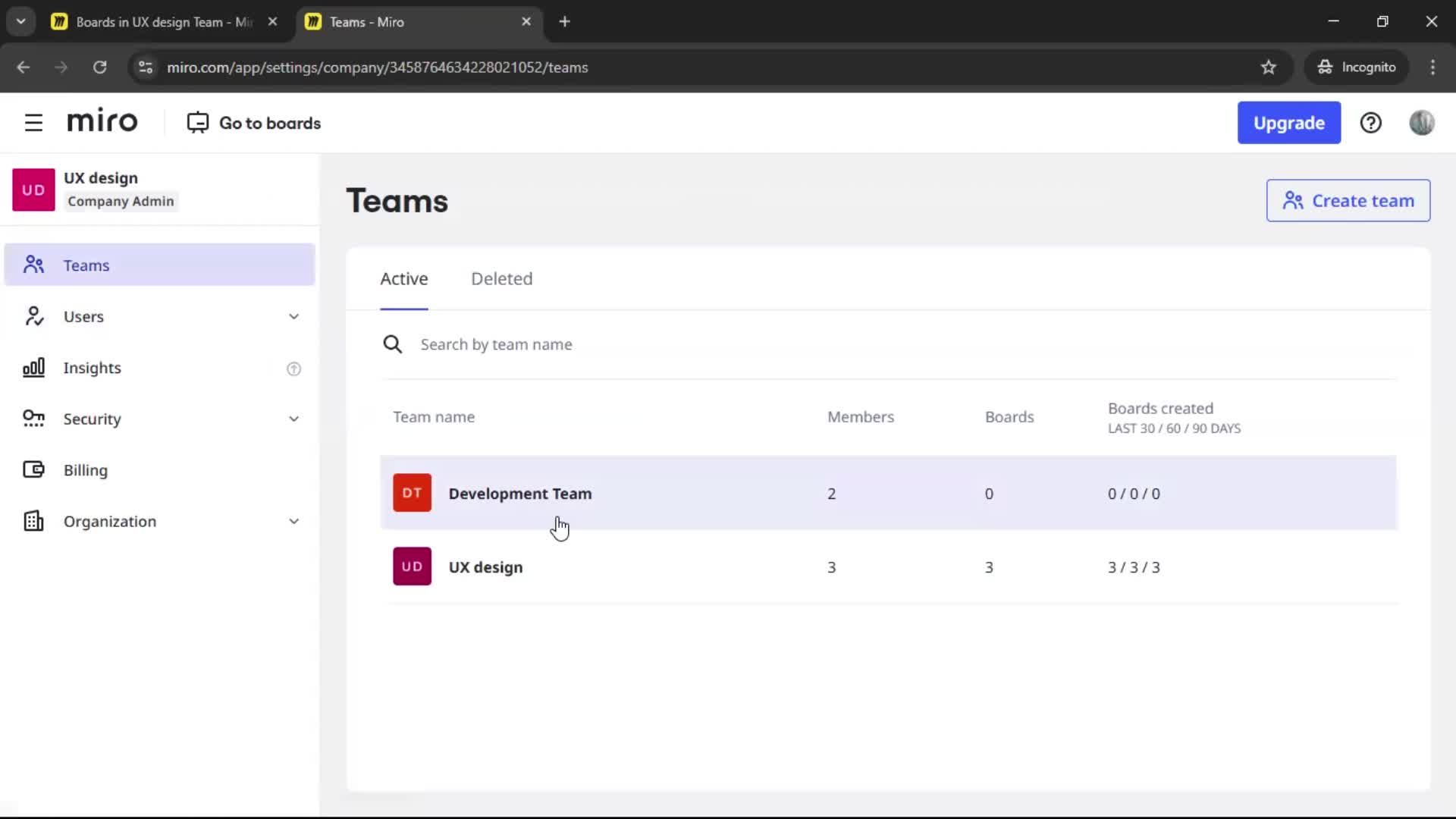Close the Boards in UX design Team tab
1456x819 pixels.
(x=272, y=22)
